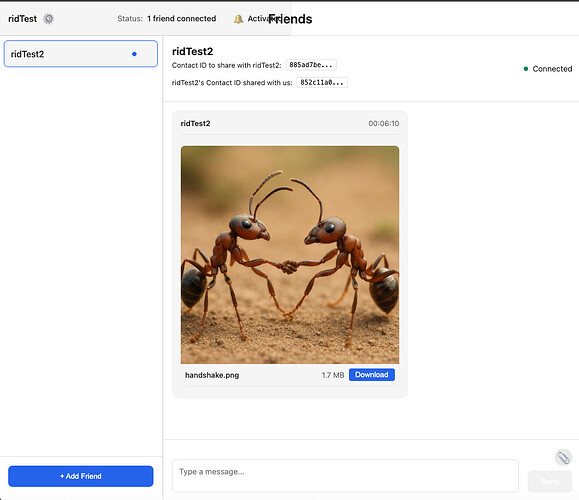579x500 pixels.
Task: Click the 00:06:10 message timestamp
Action: (384, 123)
